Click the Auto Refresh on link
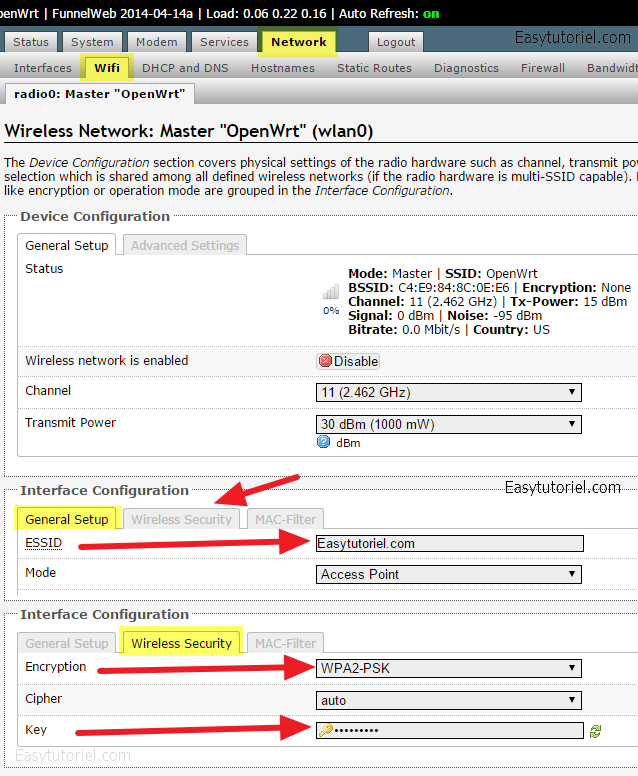 pyautogui.click(x=431, y=13)
